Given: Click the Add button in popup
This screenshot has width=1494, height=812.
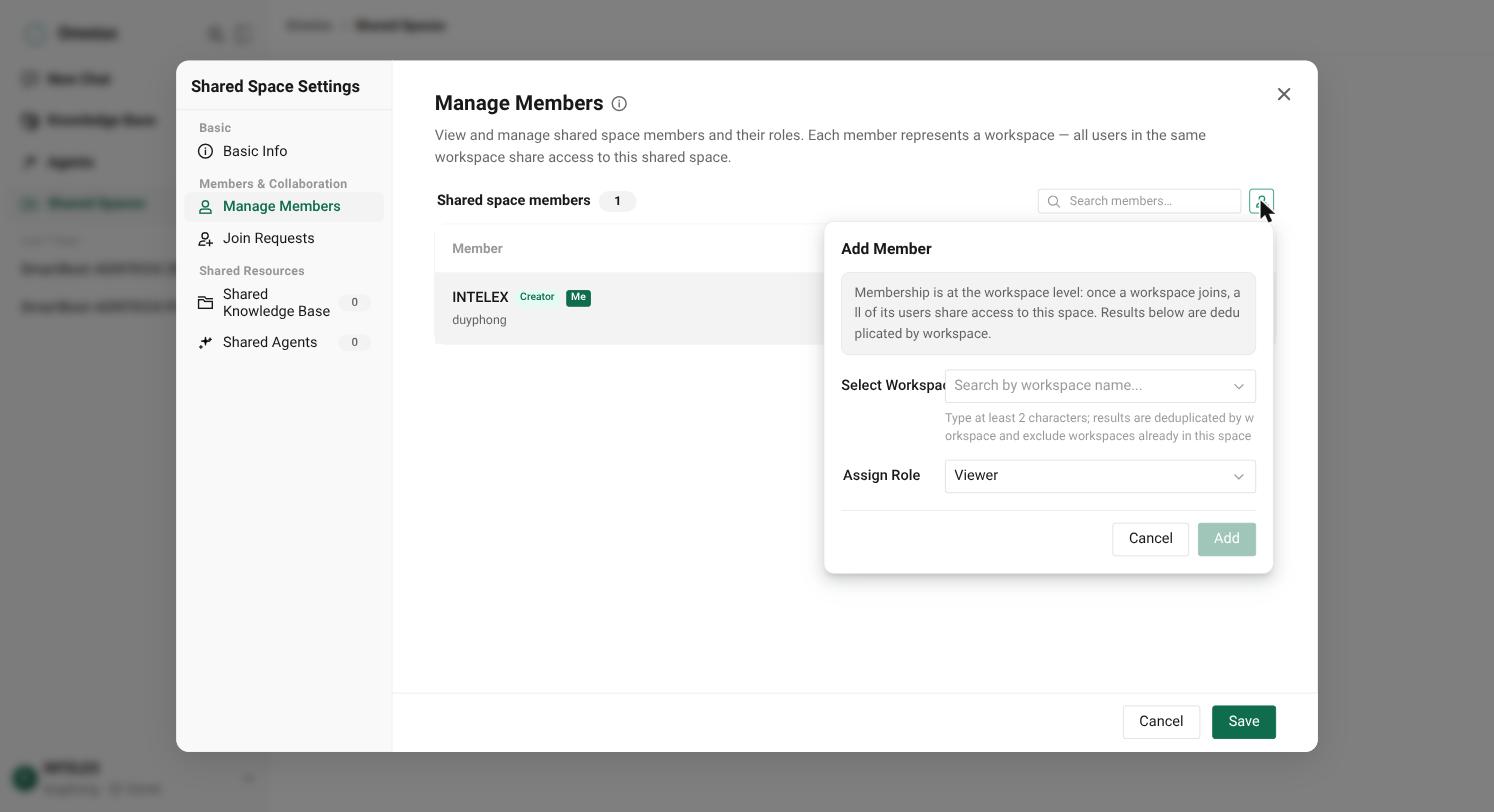Looking at the screenshot, I should (x=1226, y=539).
